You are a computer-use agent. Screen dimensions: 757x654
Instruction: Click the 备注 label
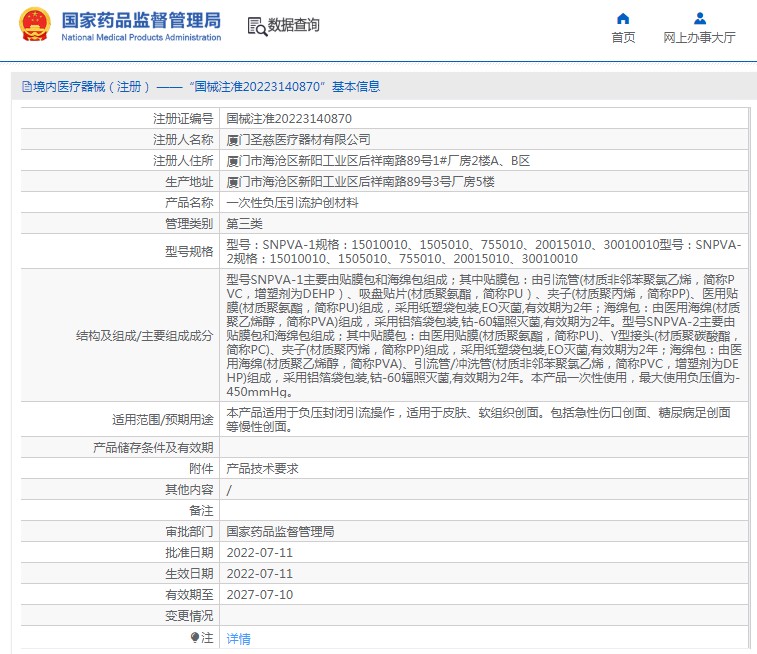[201, 511]
